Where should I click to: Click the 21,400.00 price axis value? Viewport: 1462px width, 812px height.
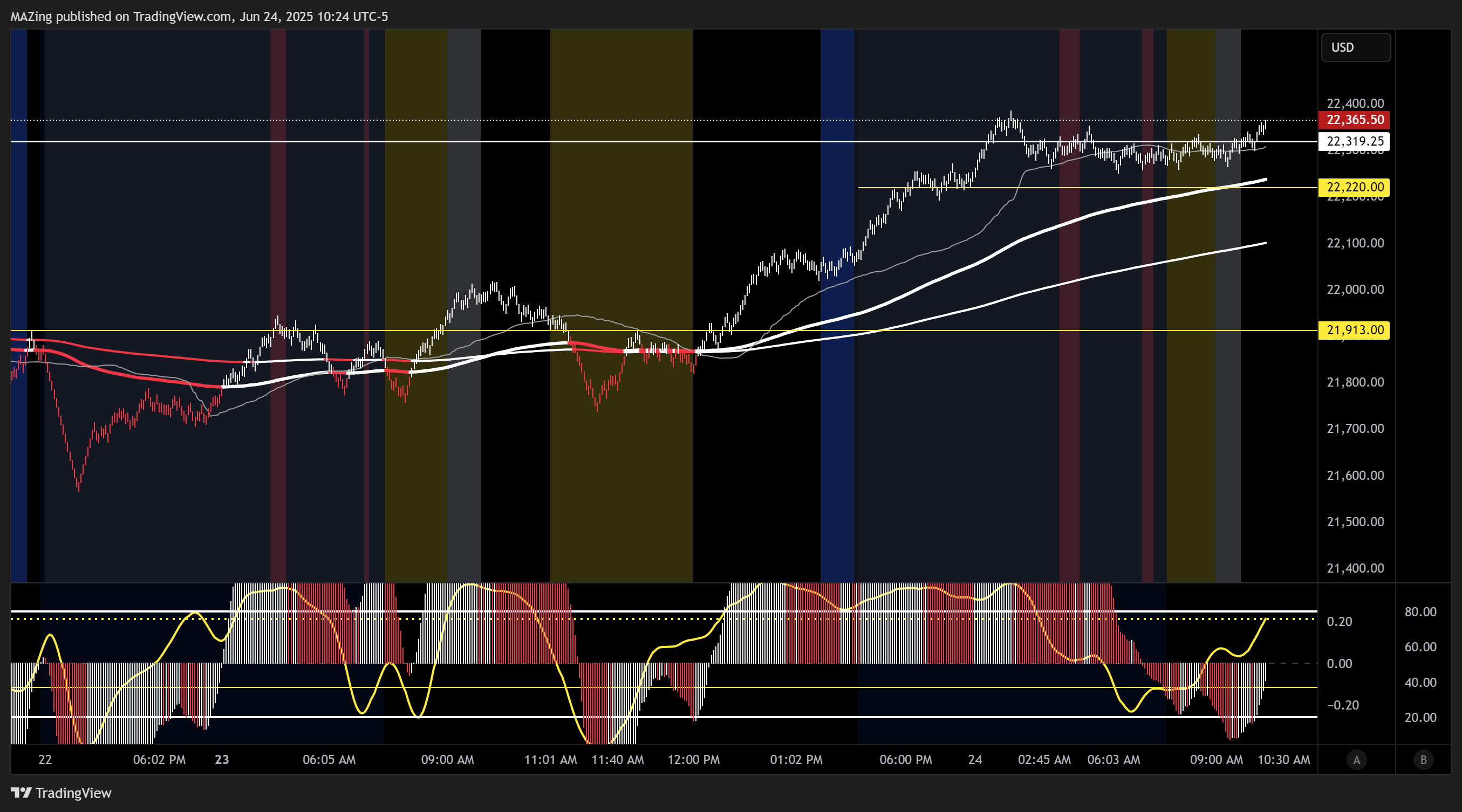(x=1355, y=568)
